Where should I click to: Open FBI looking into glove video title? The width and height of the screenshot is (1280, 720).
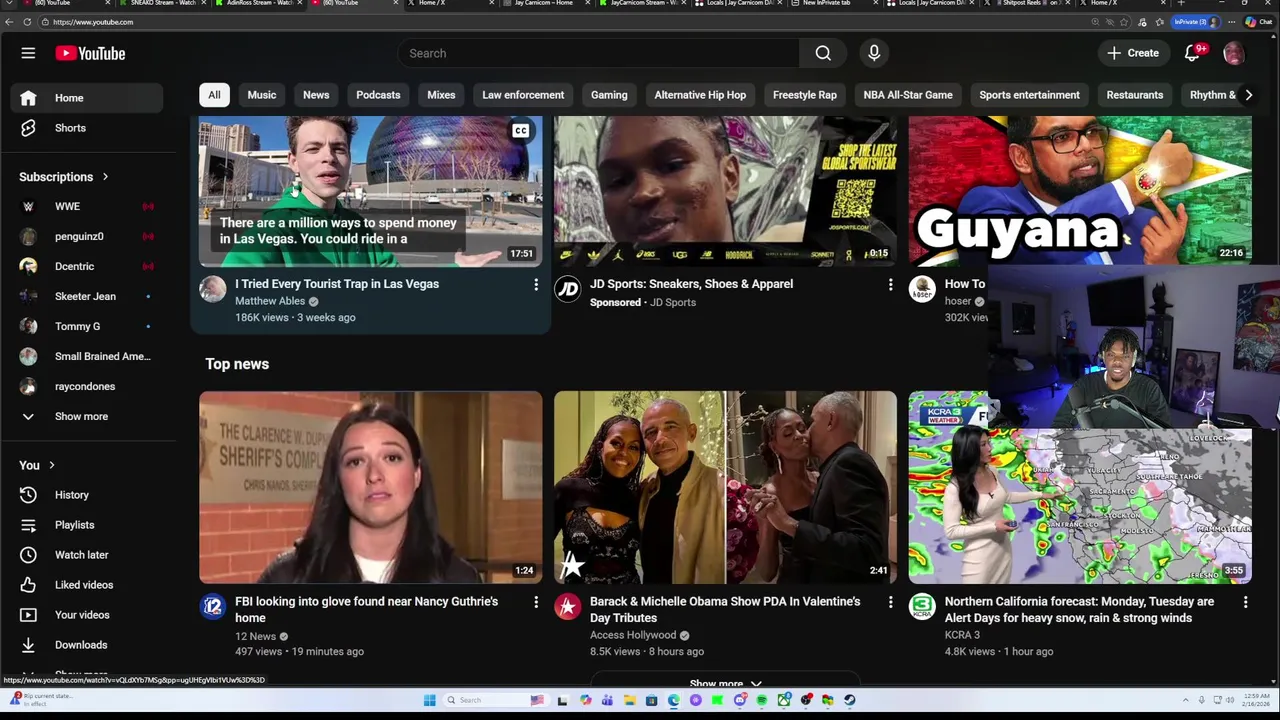[x=366, y=610]
